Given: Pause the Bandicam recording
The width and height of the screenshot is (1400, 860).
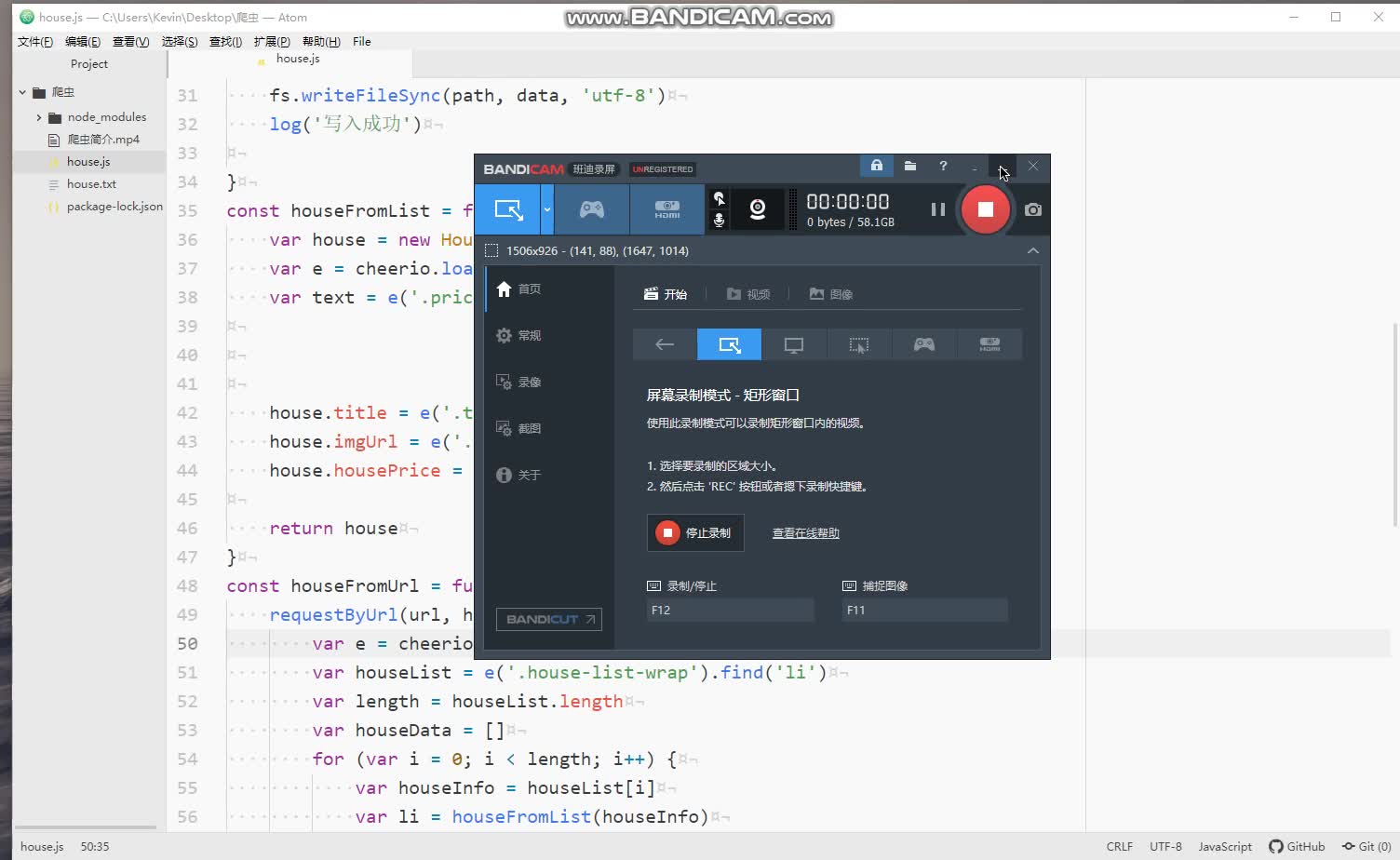Looking at the screenshot, I should point(937,209).
